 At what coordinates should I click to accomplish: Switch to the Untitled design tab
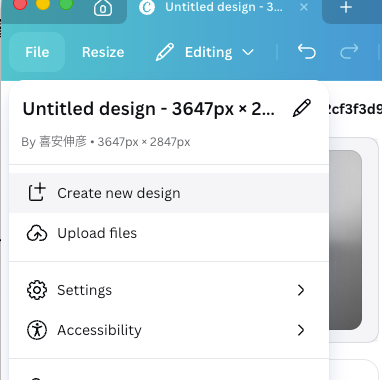pos(224,7)
